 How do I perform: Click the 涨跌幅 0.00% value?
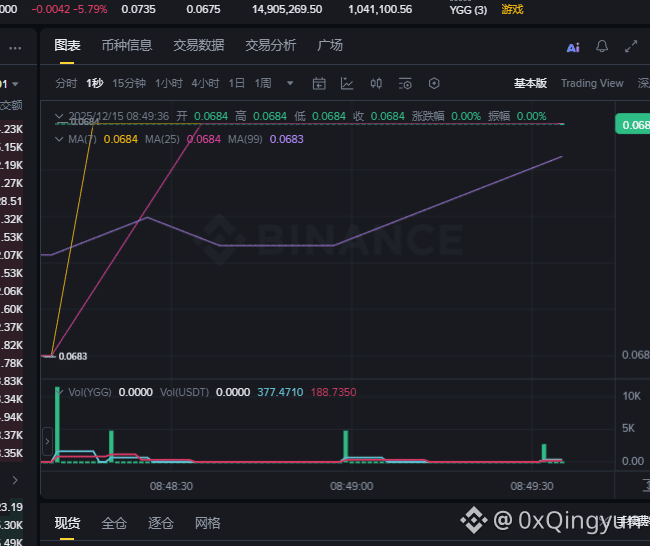(466, 116)
